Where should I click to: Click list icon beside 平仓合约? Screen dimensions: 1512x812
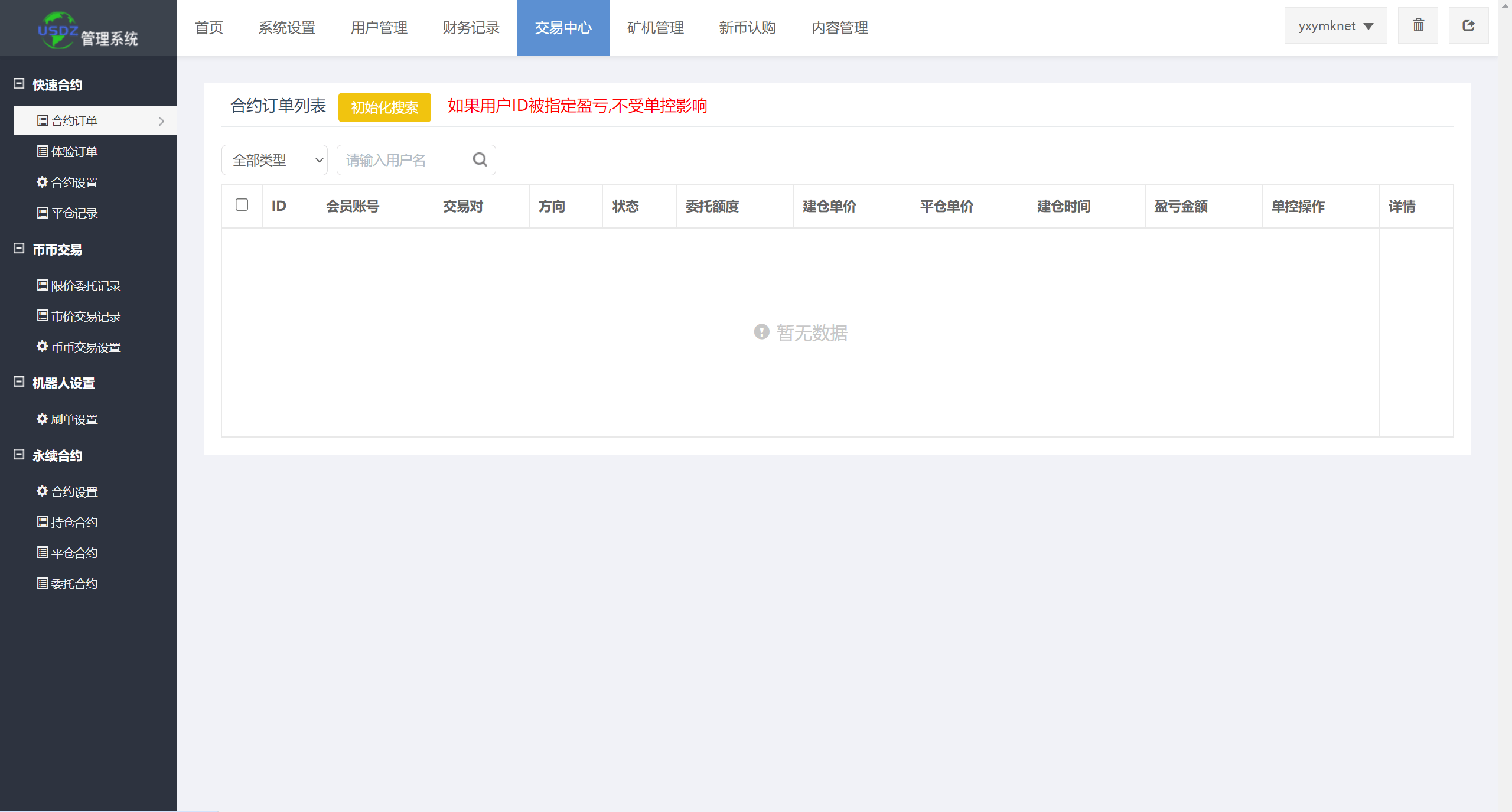pos(43,553)
